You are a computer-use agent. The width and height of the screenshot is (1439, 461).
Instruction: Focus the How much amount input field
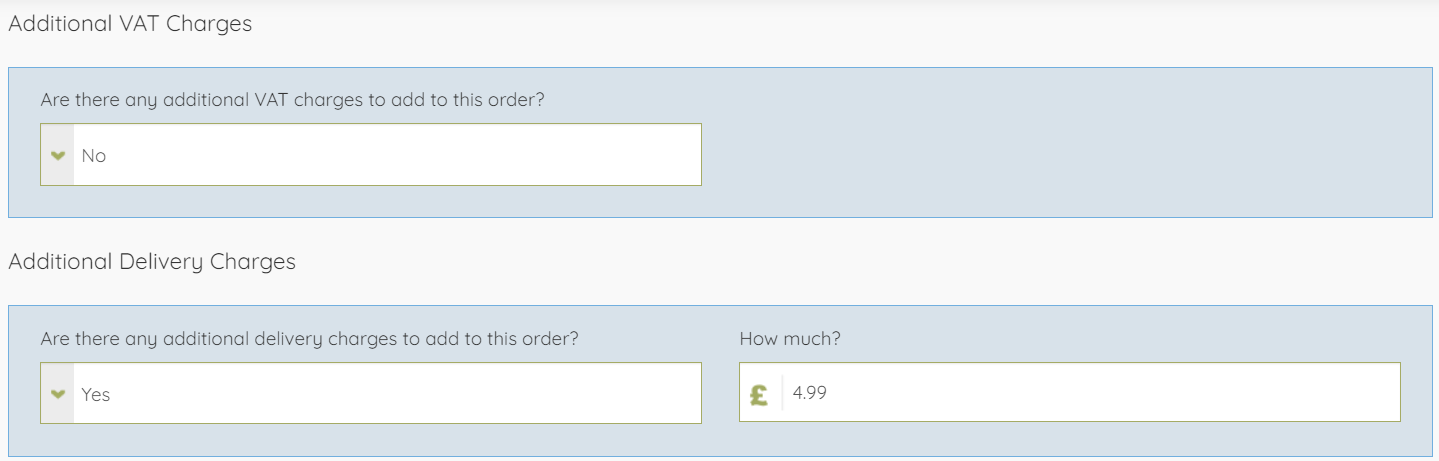[x=1090, y=393]
